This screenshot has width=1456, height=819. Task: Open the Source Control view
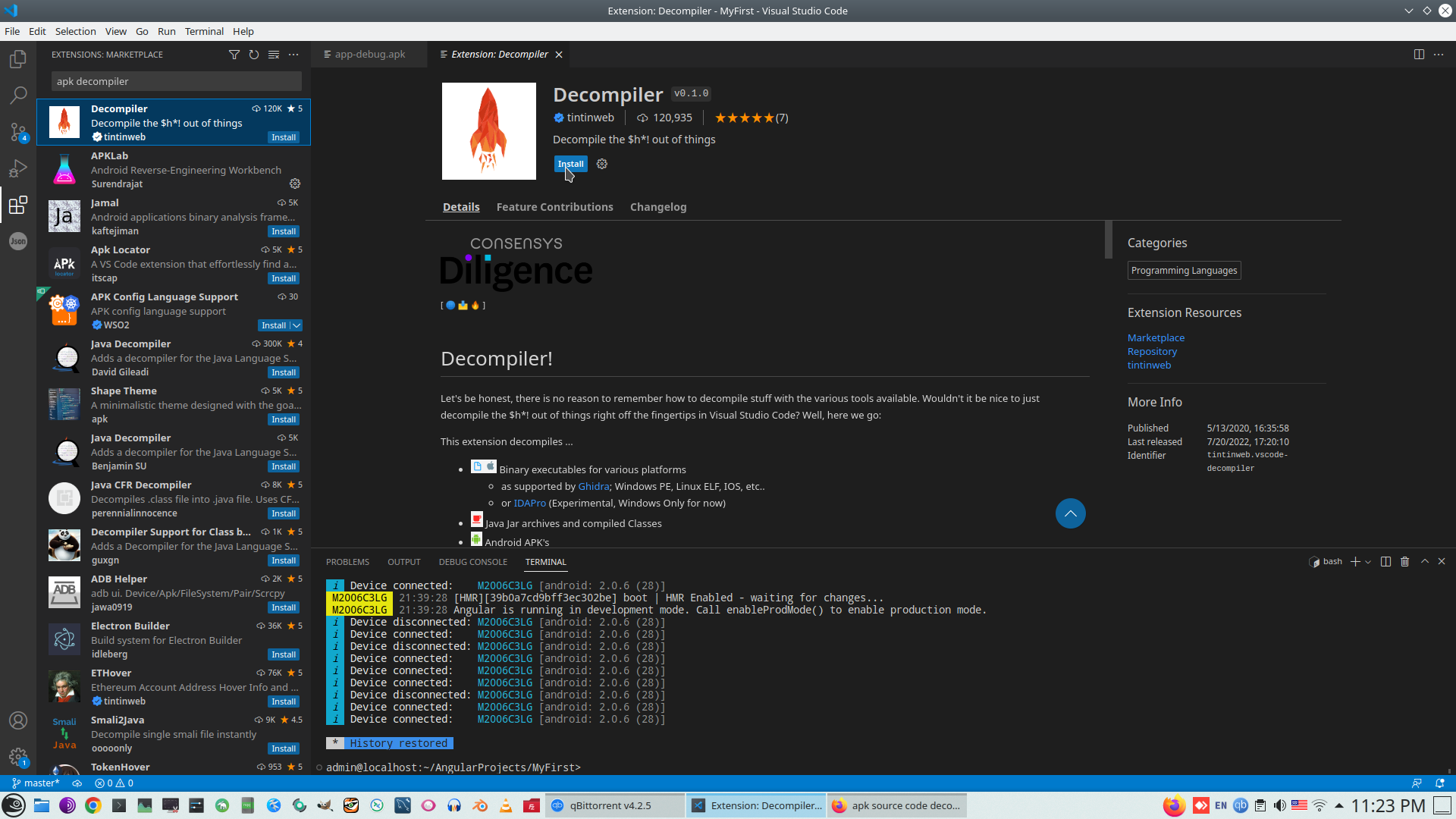pos(18,132)
